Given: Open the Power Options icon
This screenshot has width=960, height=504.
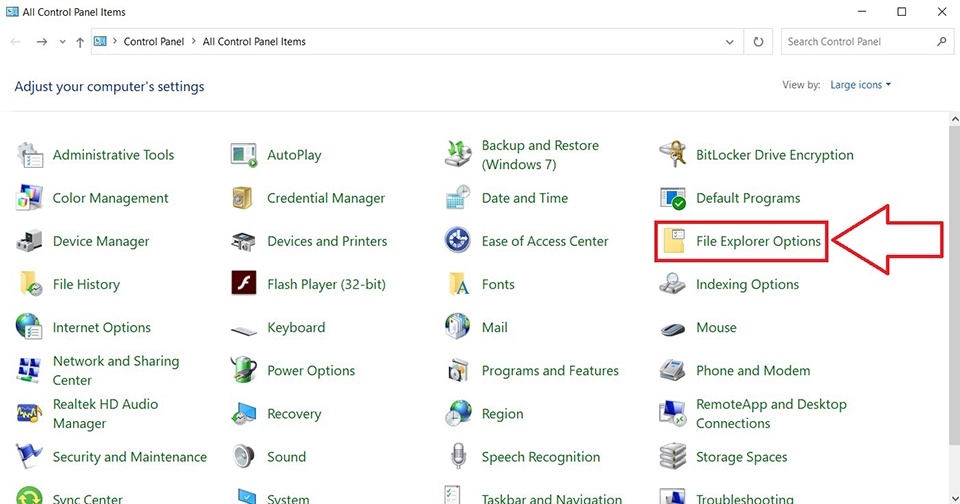Looking at the screenshot, I should (244, 370).
